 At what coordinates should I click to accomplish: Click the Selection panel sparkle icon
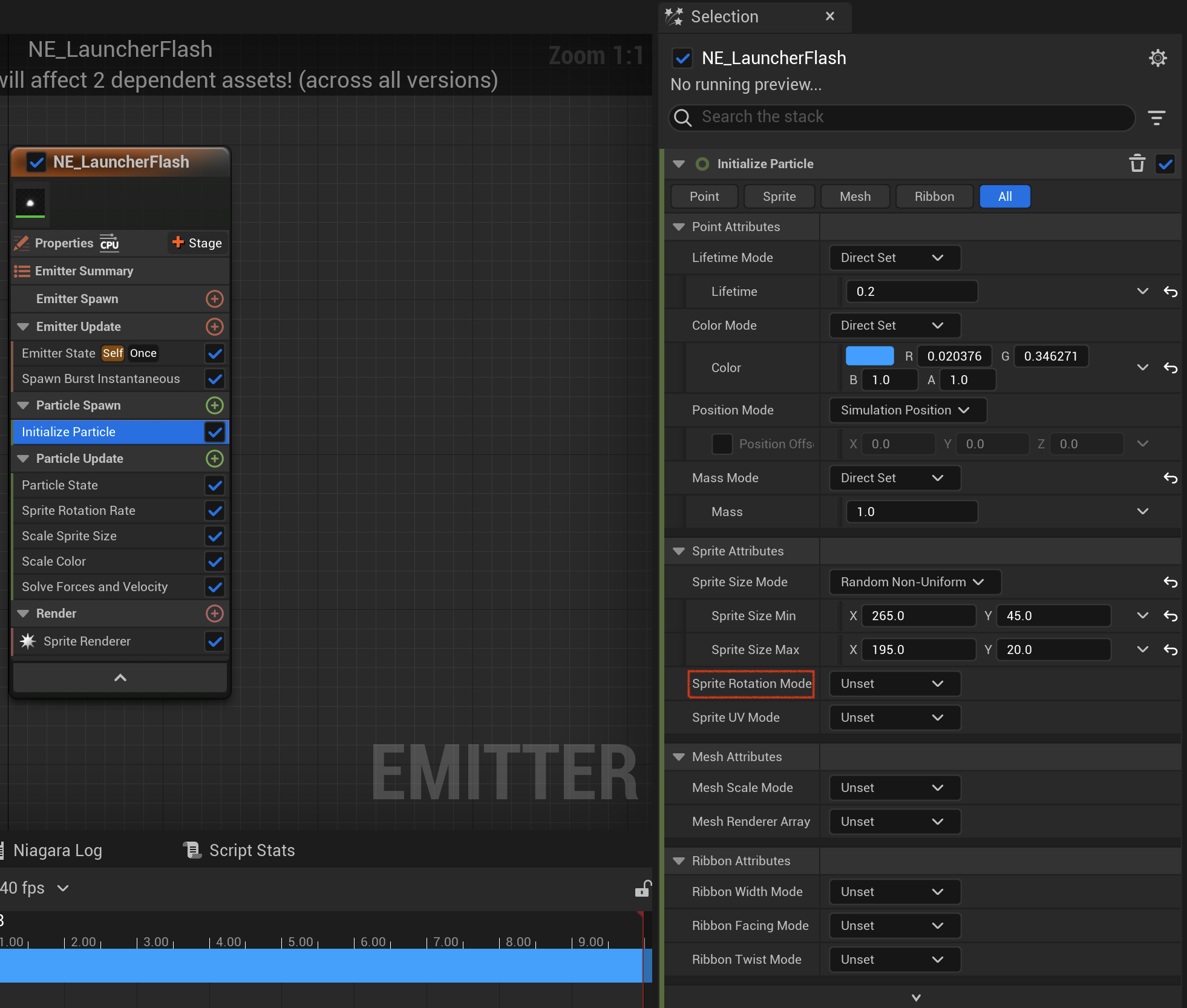tap(674, 16)
